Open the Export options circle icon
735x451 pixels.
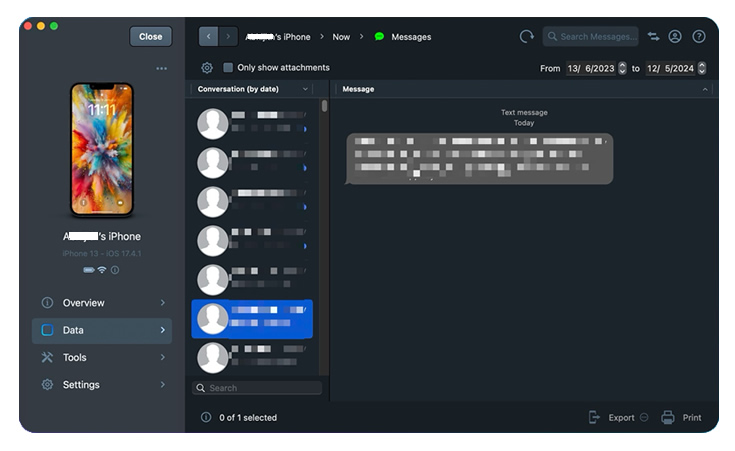click(644, 417)
